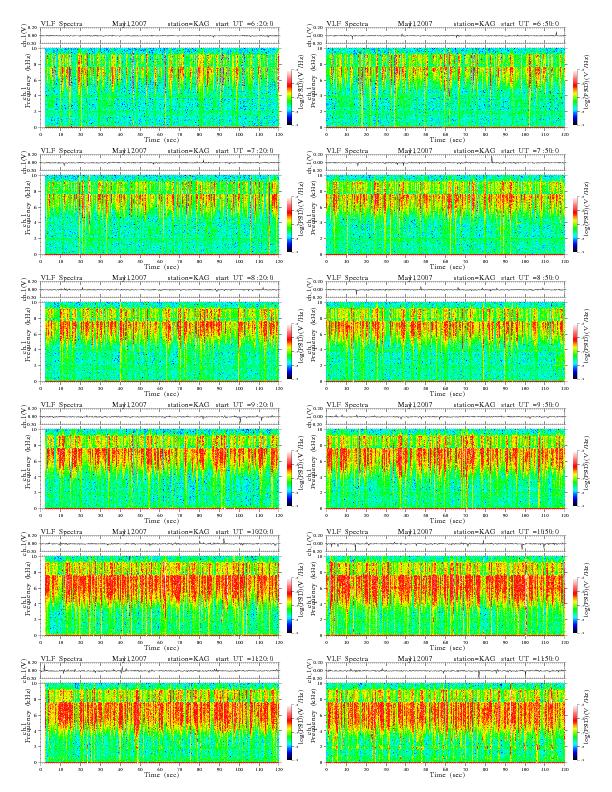Click the PSD color bar of 11:50:0 panel
612x792 pixels.
575,732
